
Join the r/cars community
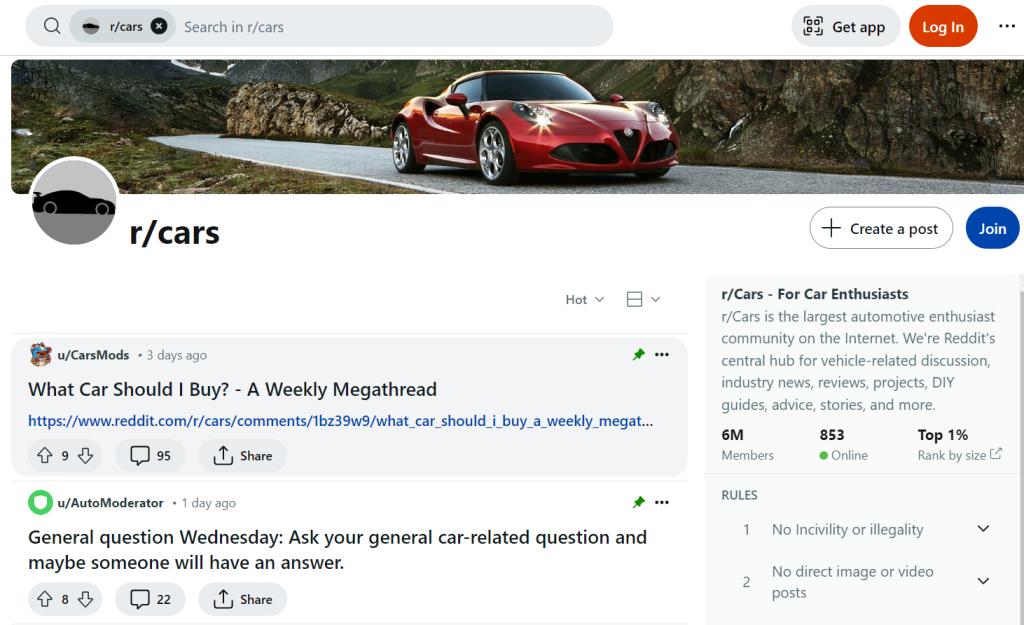[992, 229]
